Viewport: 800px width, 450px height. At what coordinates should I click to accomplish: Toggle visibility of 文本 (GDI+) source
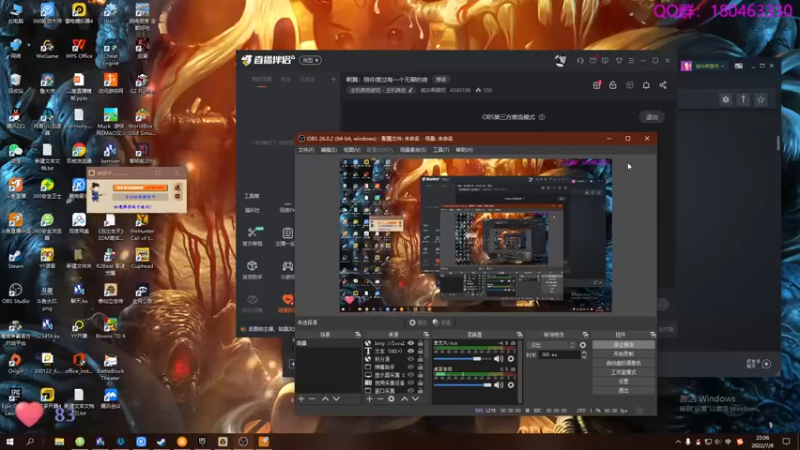coord(411,351)
